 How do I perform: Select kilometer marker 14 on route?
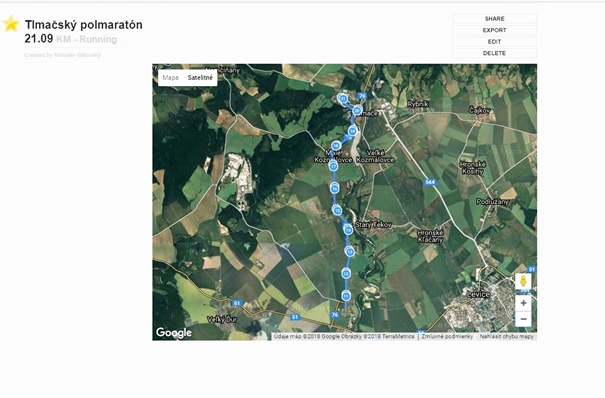348,230
